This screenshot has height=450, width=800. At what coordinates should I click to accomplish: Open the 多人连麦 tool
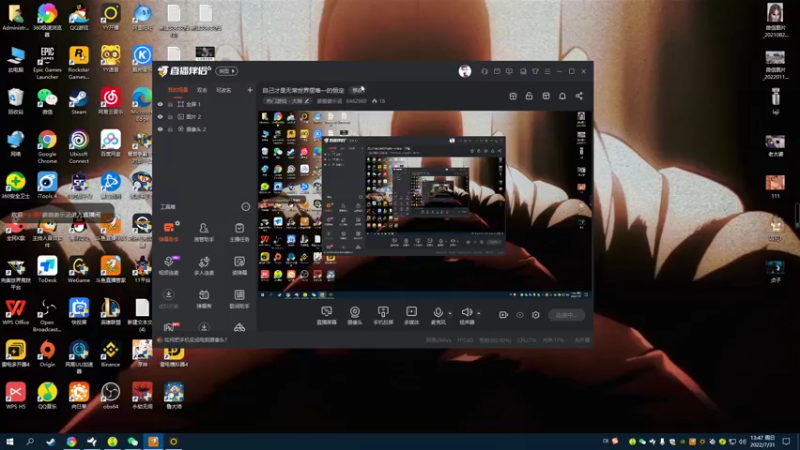point(204,265)
